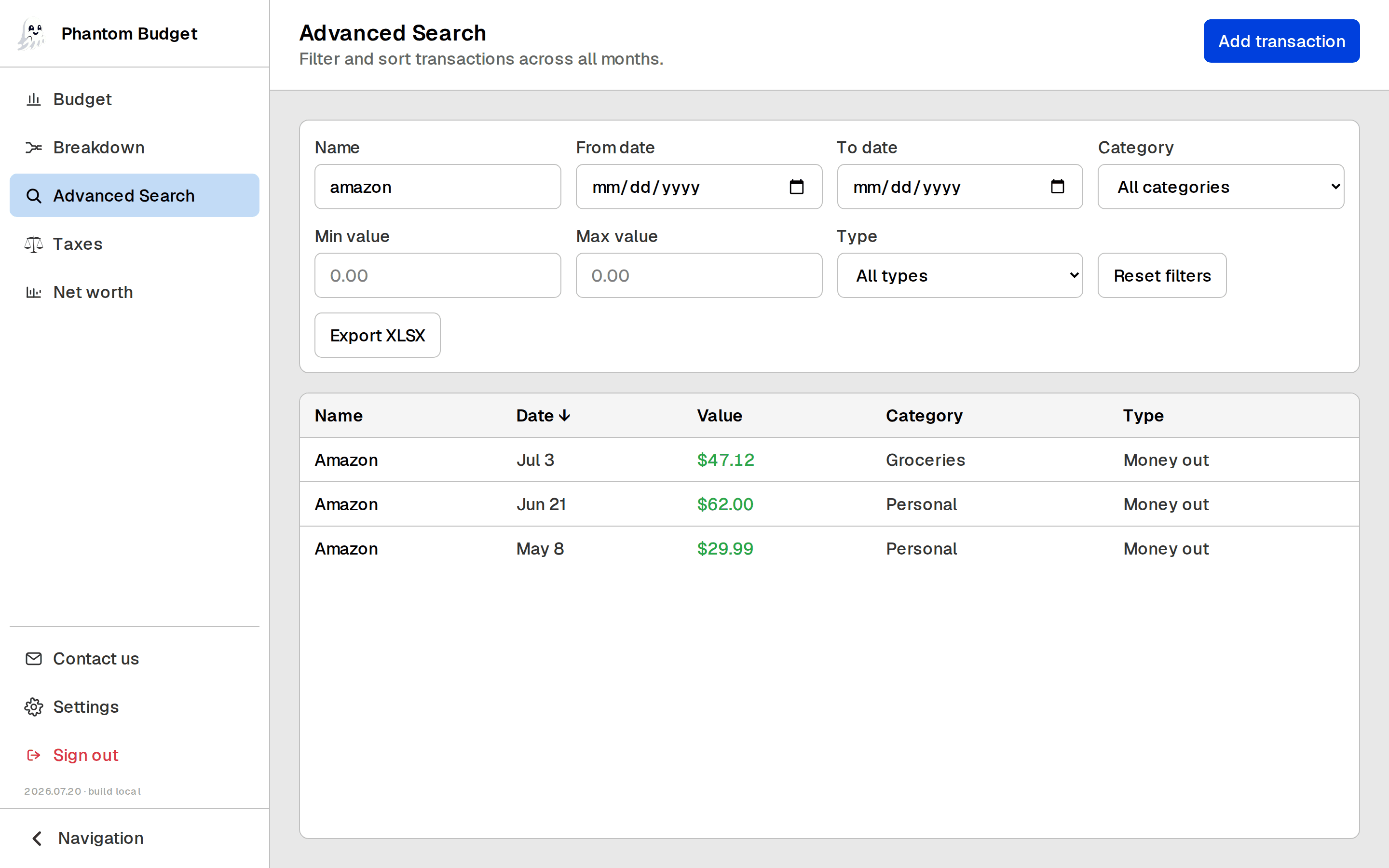Open the Category dropdown showing All categories

1221,187
